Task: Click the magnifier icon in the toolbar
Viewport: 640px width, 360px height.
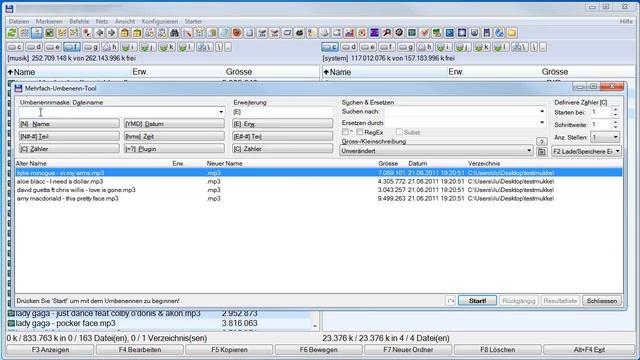Action: (x=387, y=33)
